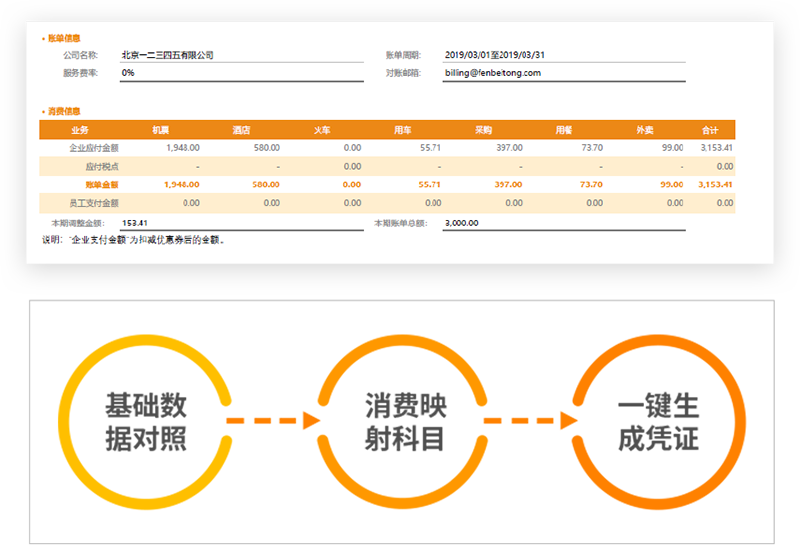Select the 火车 column header
The width and height of the screenshot is (800, 545).
pos(322,130)
